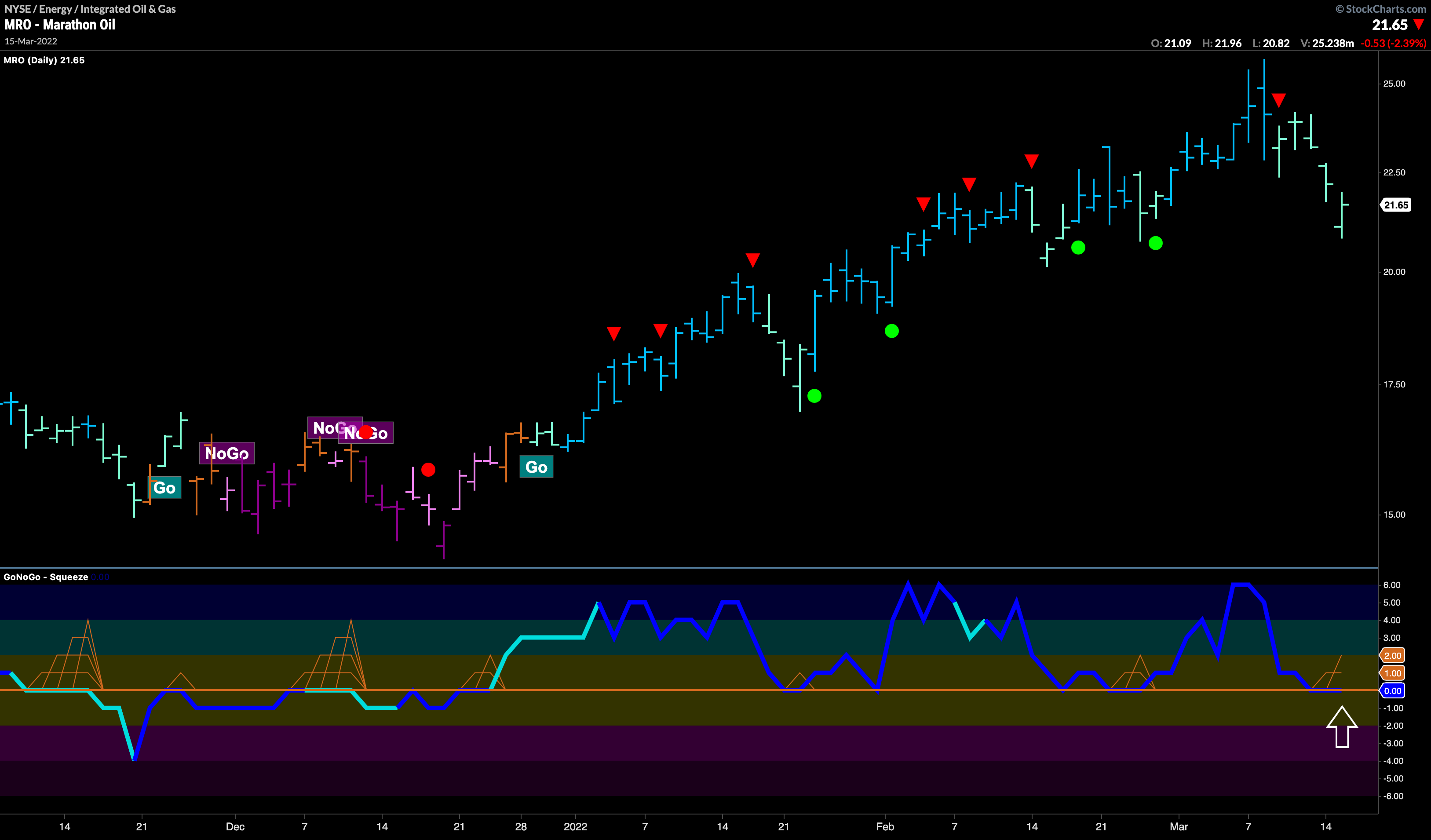Click the date '15-Mar-2022'
The image size is (1431, 840).
click(31, 41)
